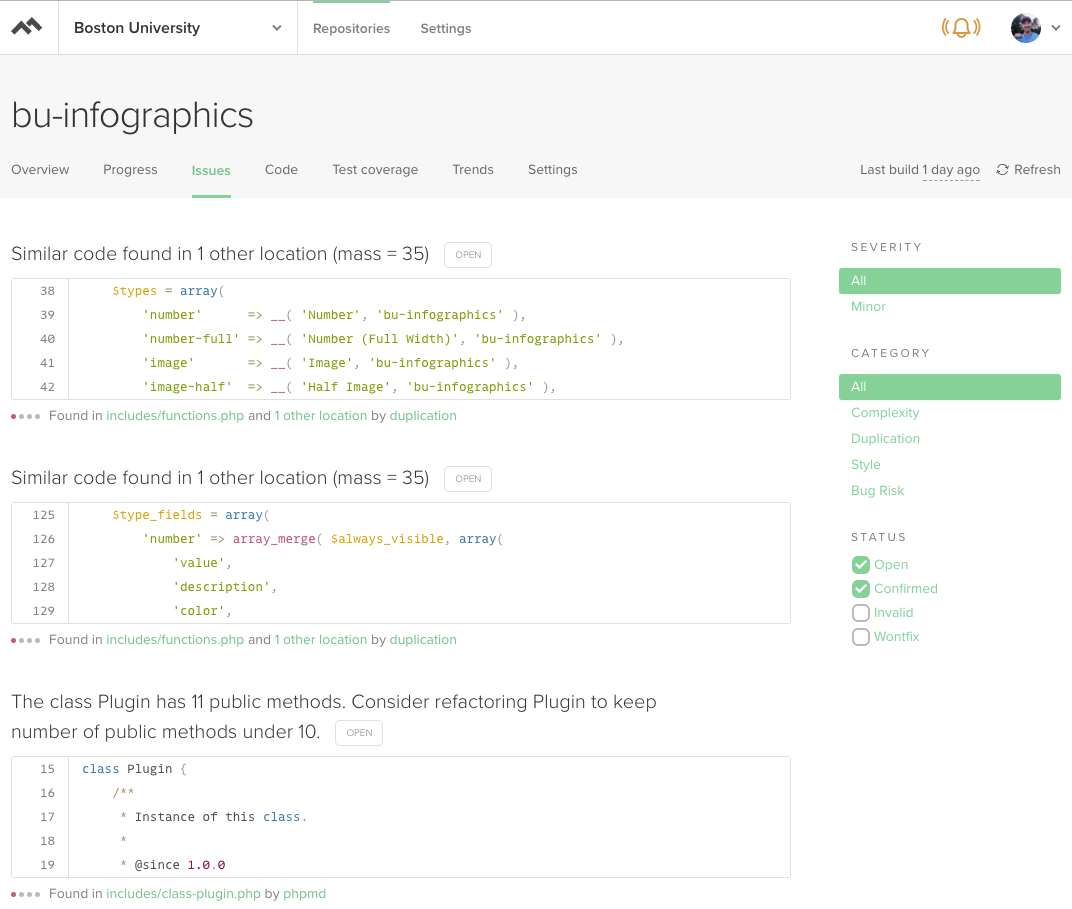Click duplication engine link under $type_fields issue
Viewport: 1072px width, 909px height.
(x=423, y=640)
